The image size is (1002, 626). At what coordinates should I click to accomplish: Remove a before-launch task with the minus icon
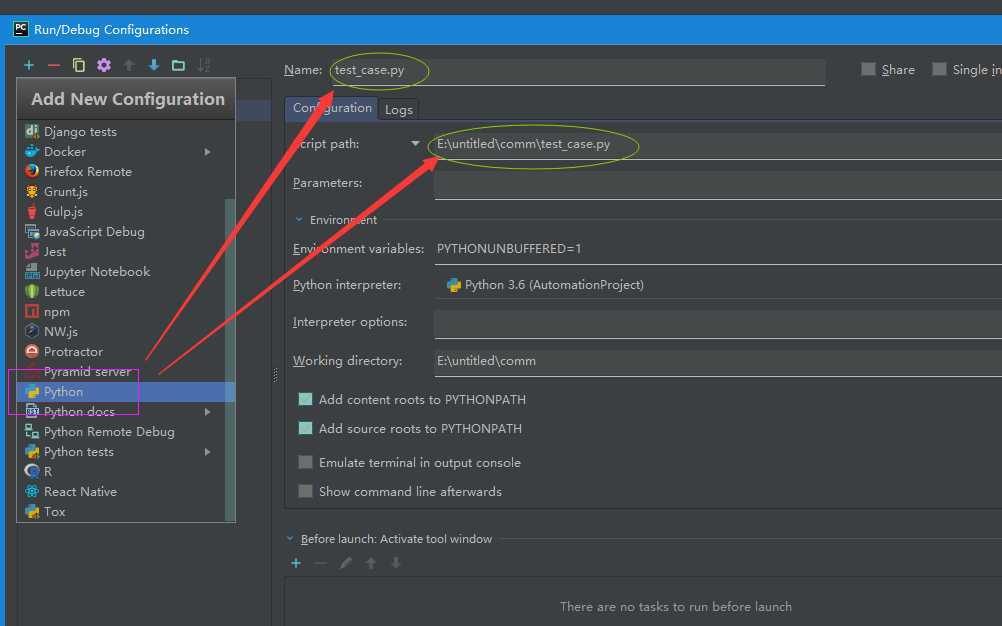tap(321, 563)
